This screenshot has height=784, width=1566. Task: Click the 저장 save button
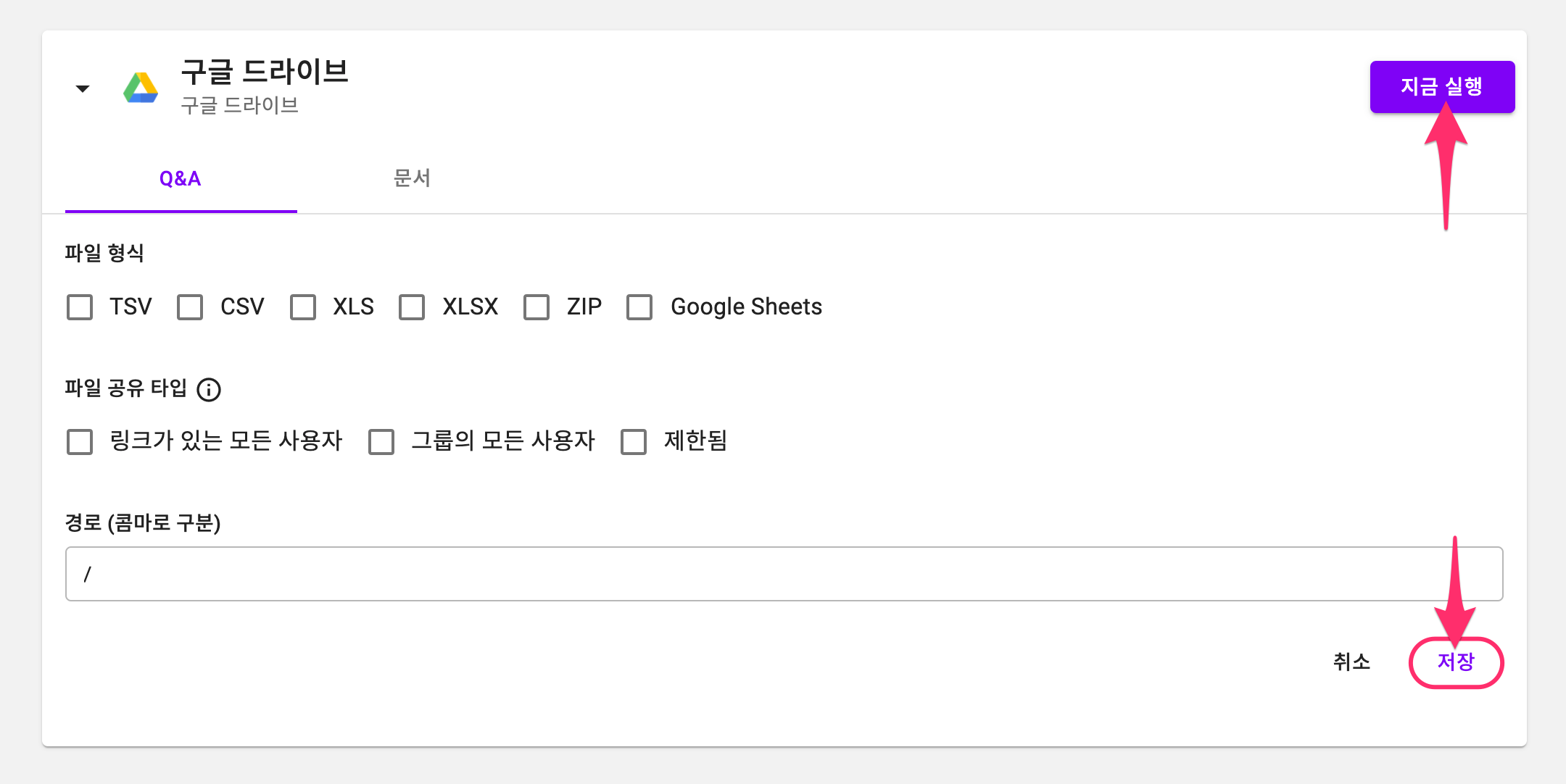pyautogui.click(x=1456, y=662)
